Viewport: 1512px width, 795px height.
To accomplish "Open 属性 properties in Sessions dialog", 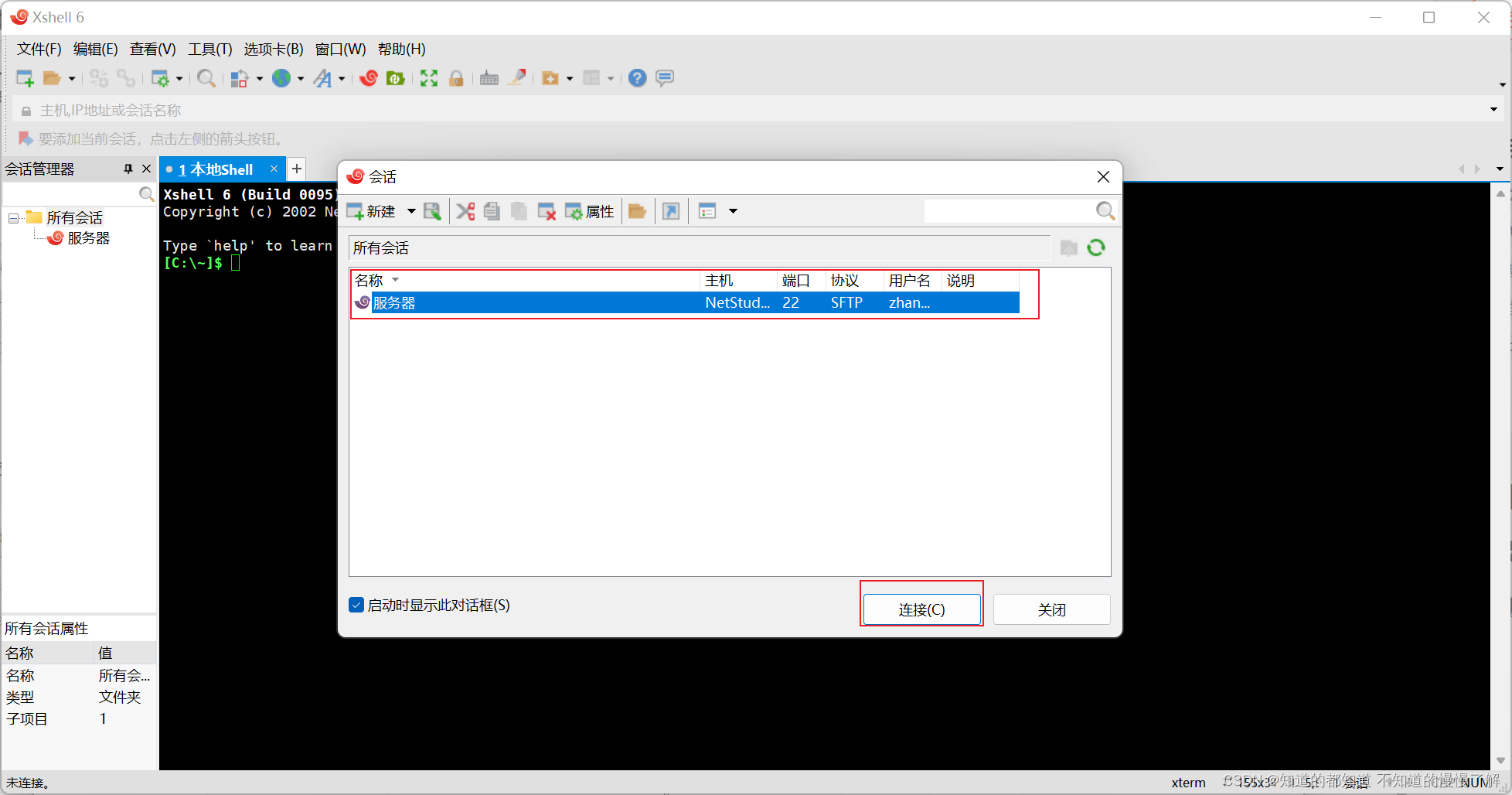I will tap(590, 211).
